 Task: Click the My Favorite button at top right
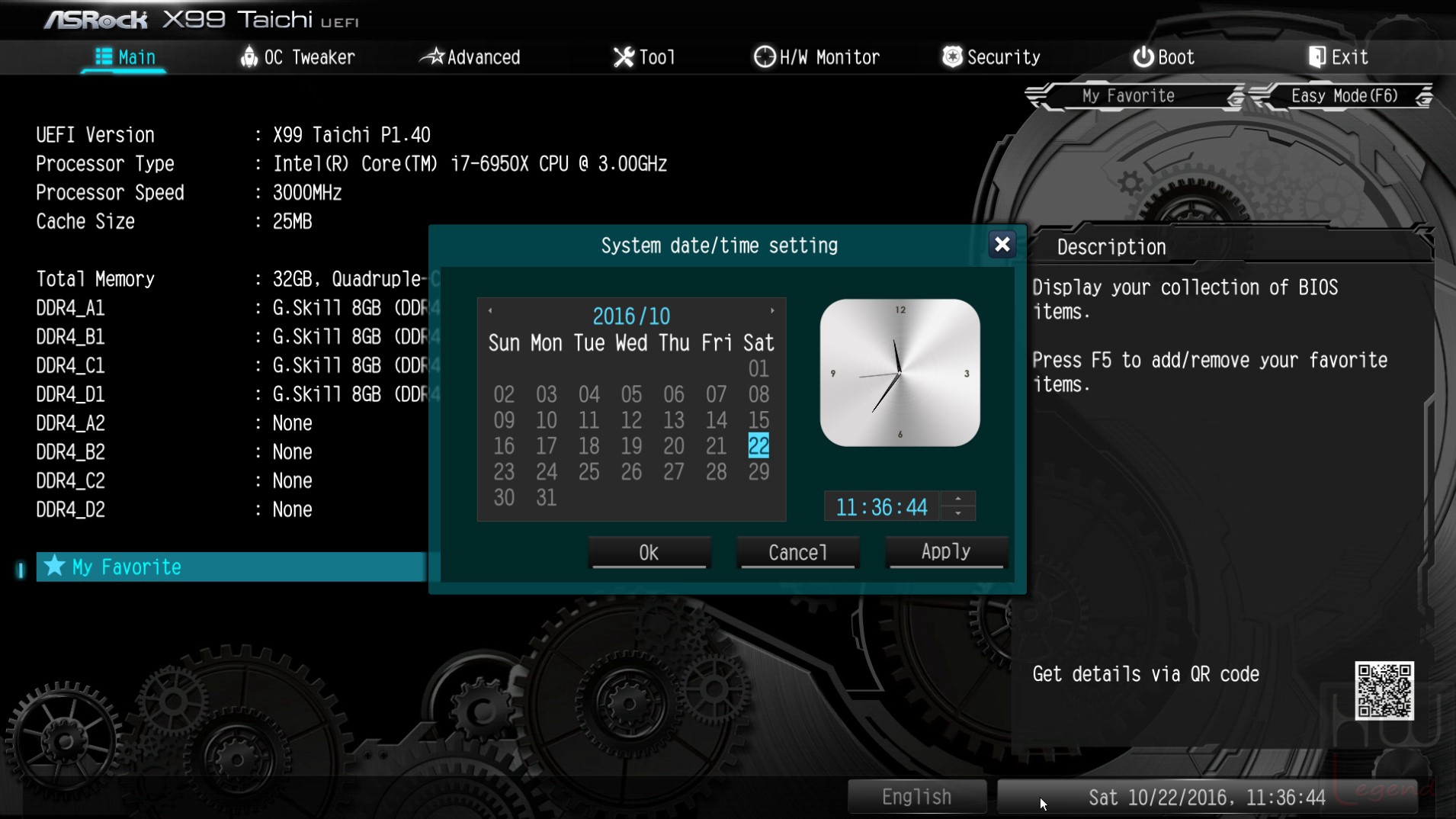pyautogui.click(x=1134, y=96)
